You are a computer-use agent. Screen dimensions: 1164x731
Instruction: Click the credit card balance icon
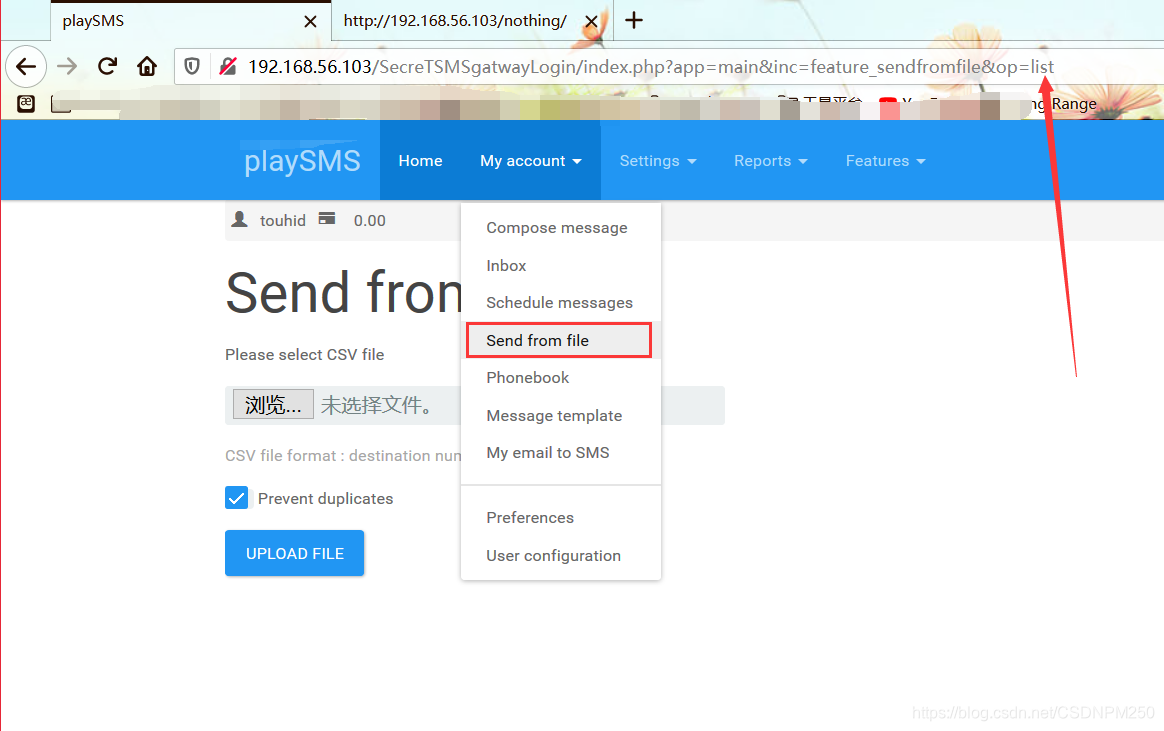327,218
